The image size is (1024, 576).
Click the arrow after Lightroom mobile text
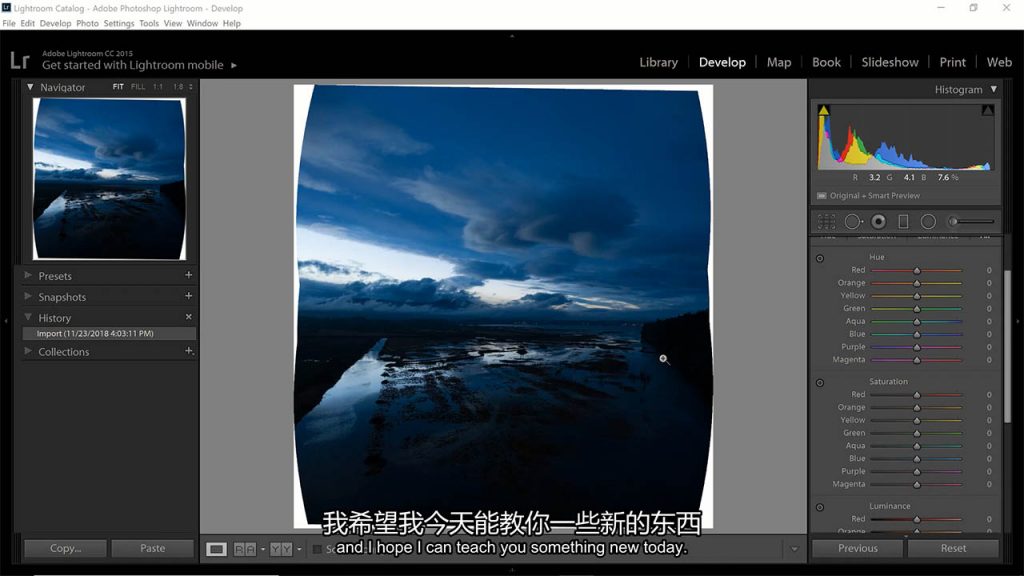coord(234,65)
